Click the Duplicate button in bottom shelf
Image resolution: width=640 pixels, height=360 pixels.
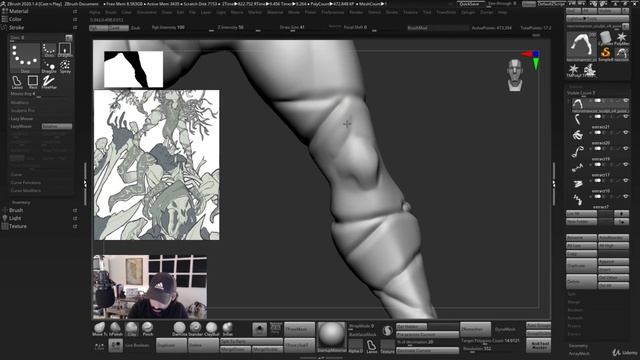(x=171, y=345)
